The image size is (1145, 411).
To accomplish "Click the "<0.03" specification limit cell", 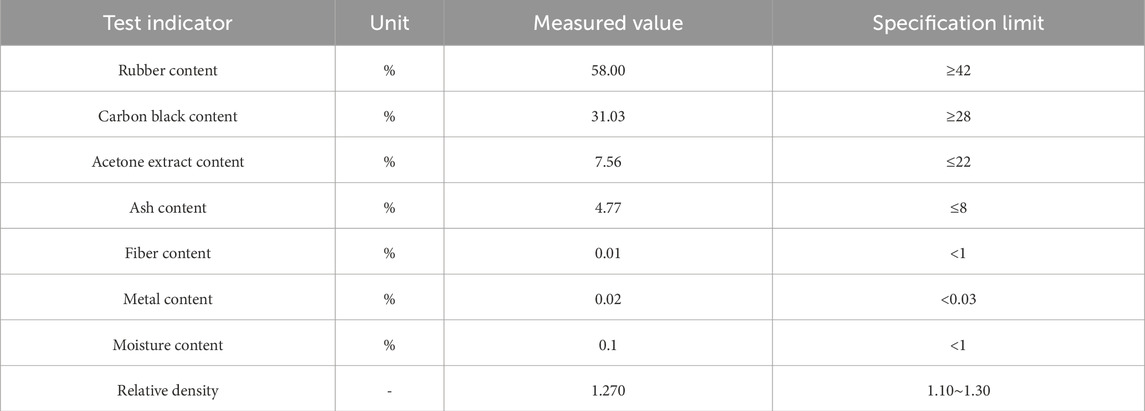I will 958,299.
